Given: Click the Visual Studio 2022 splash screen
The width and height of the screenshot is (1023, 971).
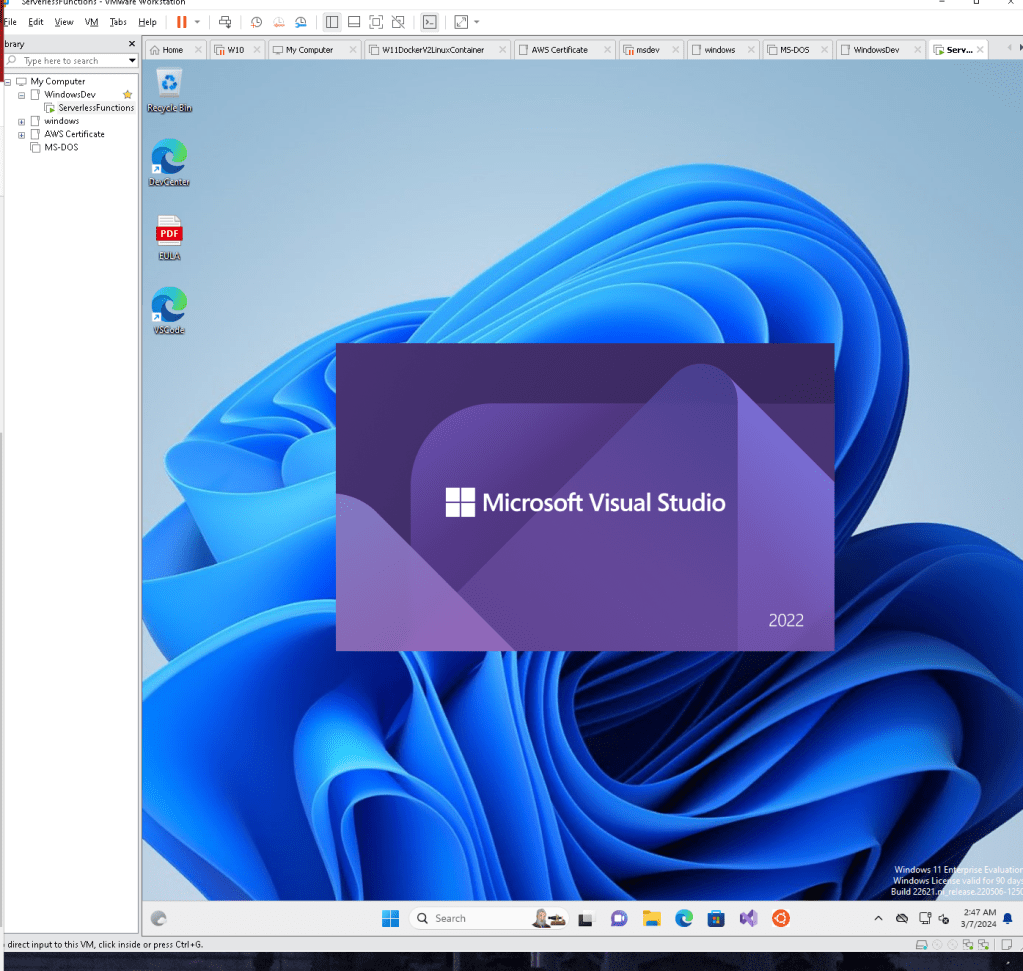Looking at the screenshot, I should click(x=585, y=497).
